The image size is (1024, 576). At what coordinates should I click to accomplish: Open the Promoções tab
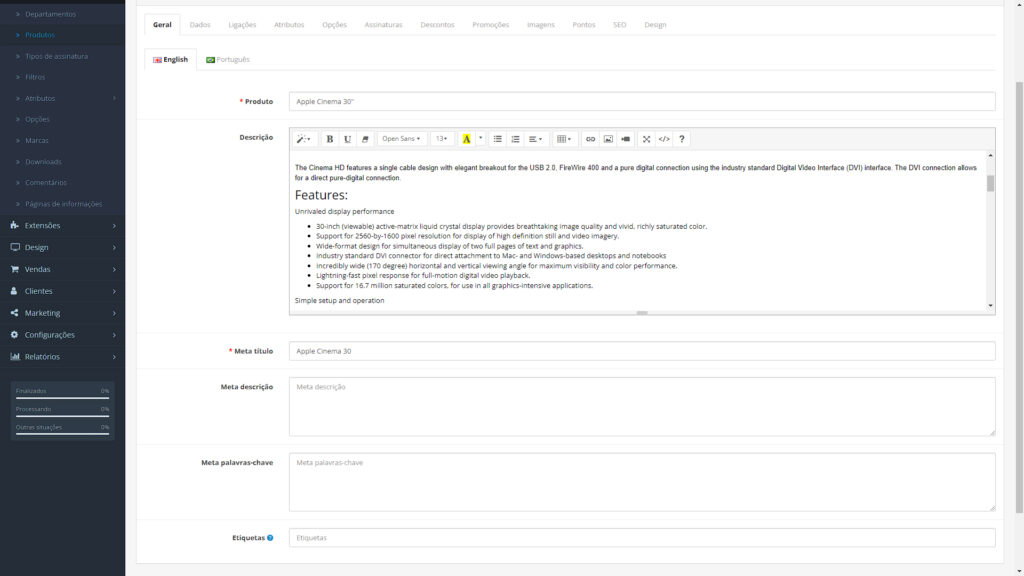pyautogui.click(x=490, y=25)
